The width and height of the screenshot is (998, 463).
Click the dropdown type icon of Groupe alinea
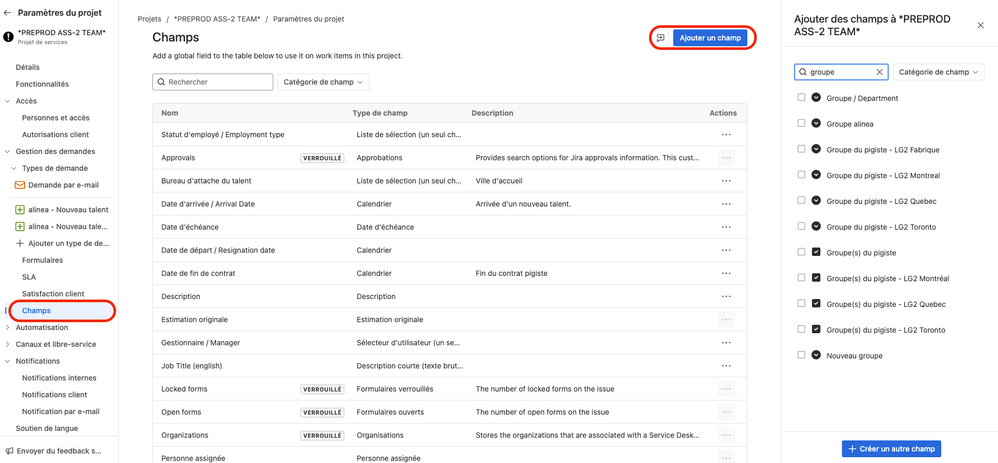tap(817, 124)
